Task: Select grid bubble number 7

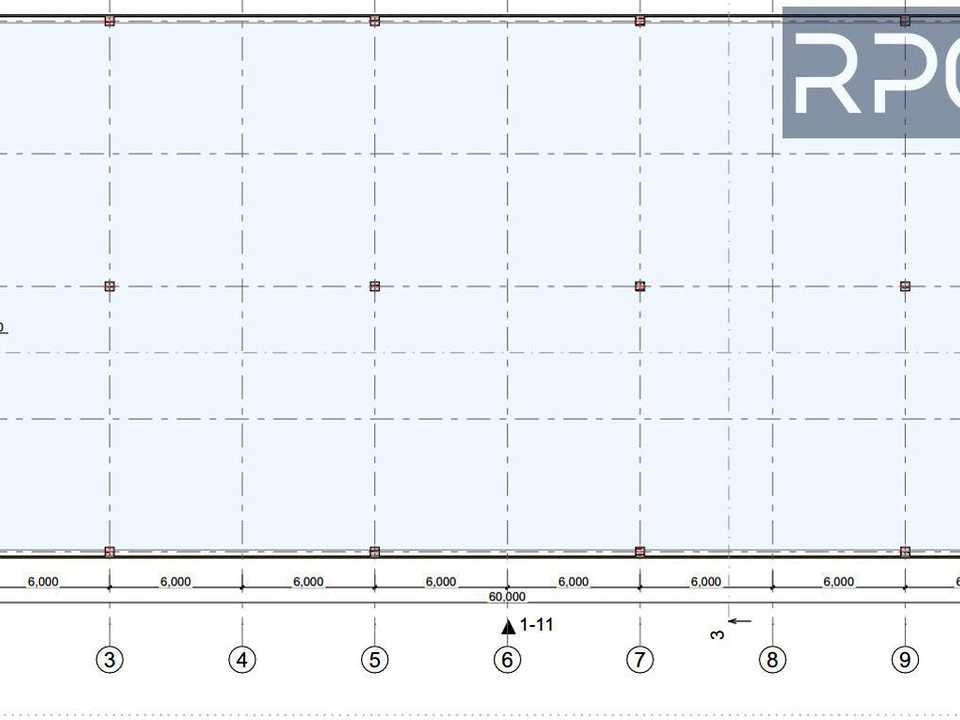Action: (x=640, y=659)
